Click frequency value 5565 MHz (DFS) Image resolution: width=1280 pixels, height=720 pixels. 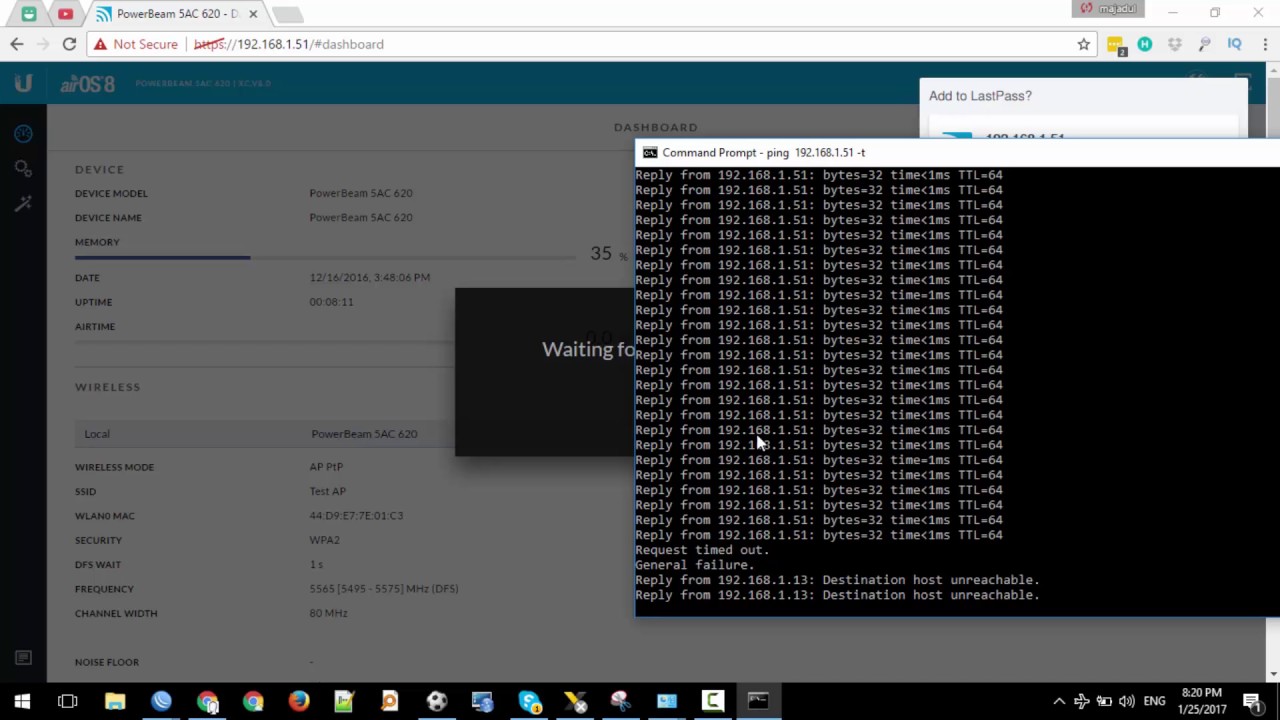tap(384, 589)
